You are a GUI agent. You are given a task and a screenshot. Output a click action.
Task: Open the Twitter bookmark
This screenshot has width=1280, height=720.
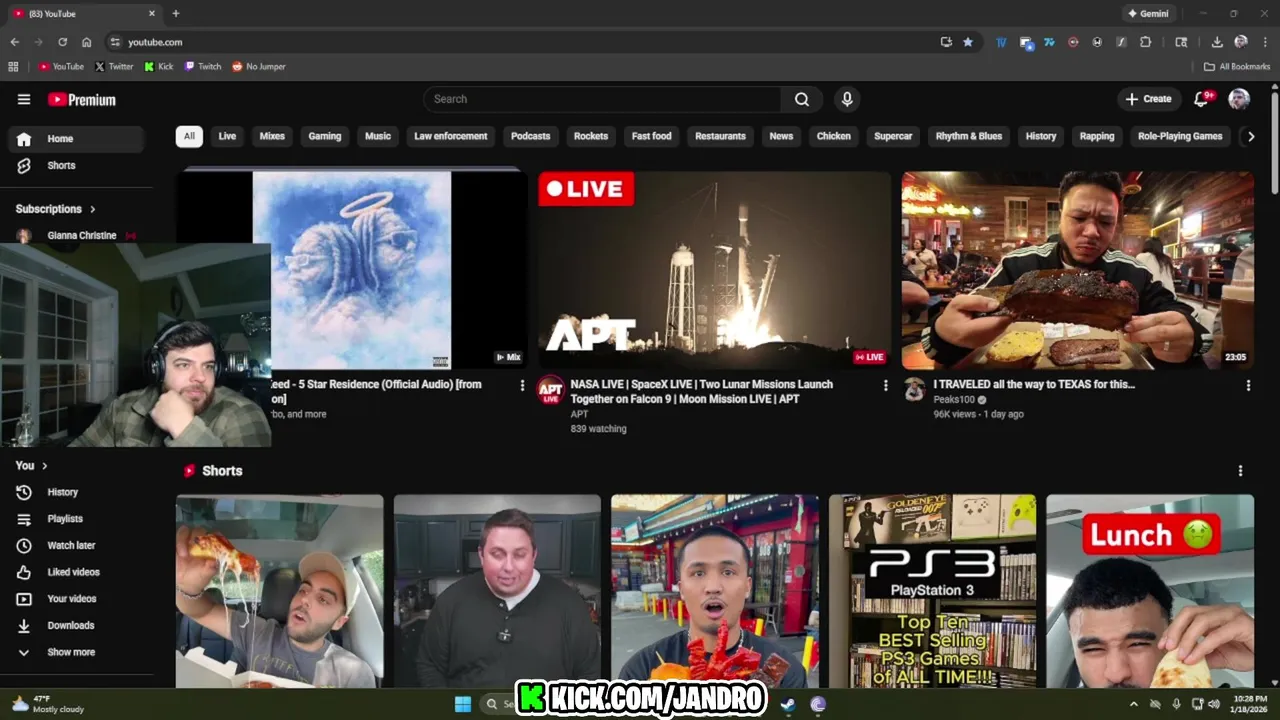coord(114,67)
